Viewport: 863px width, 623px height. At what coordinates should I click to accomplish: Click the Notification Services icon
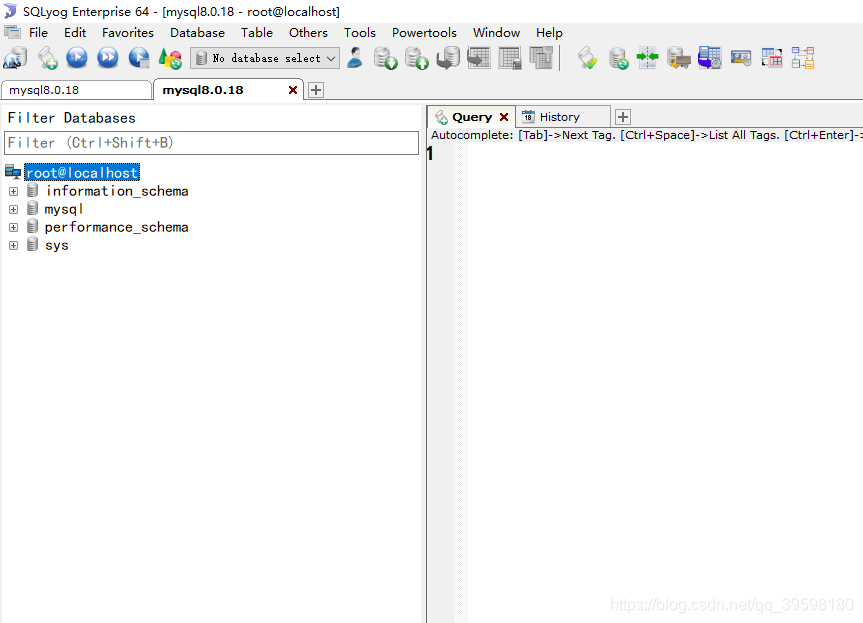click(741, 58)
